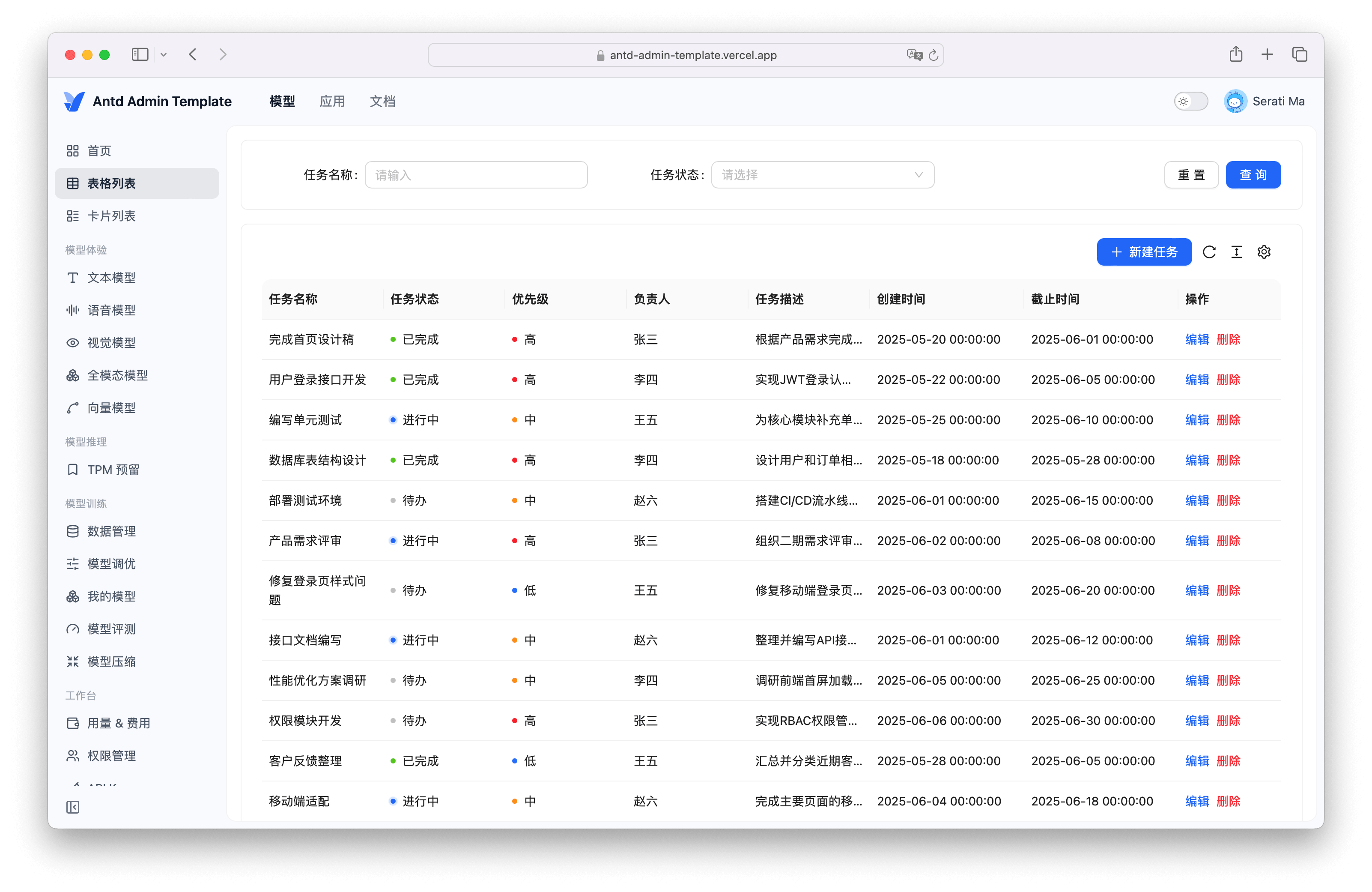Screen dimensions: 1372x892
Task: Go forward with Safari forward arrow
Action: 223,55
